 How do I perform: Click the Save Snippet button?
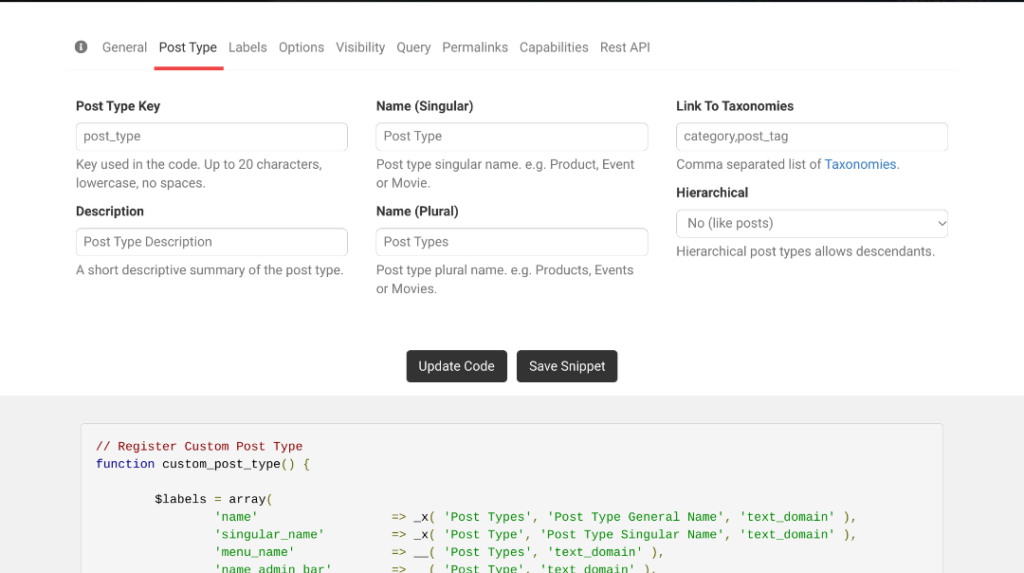point(567,366)
